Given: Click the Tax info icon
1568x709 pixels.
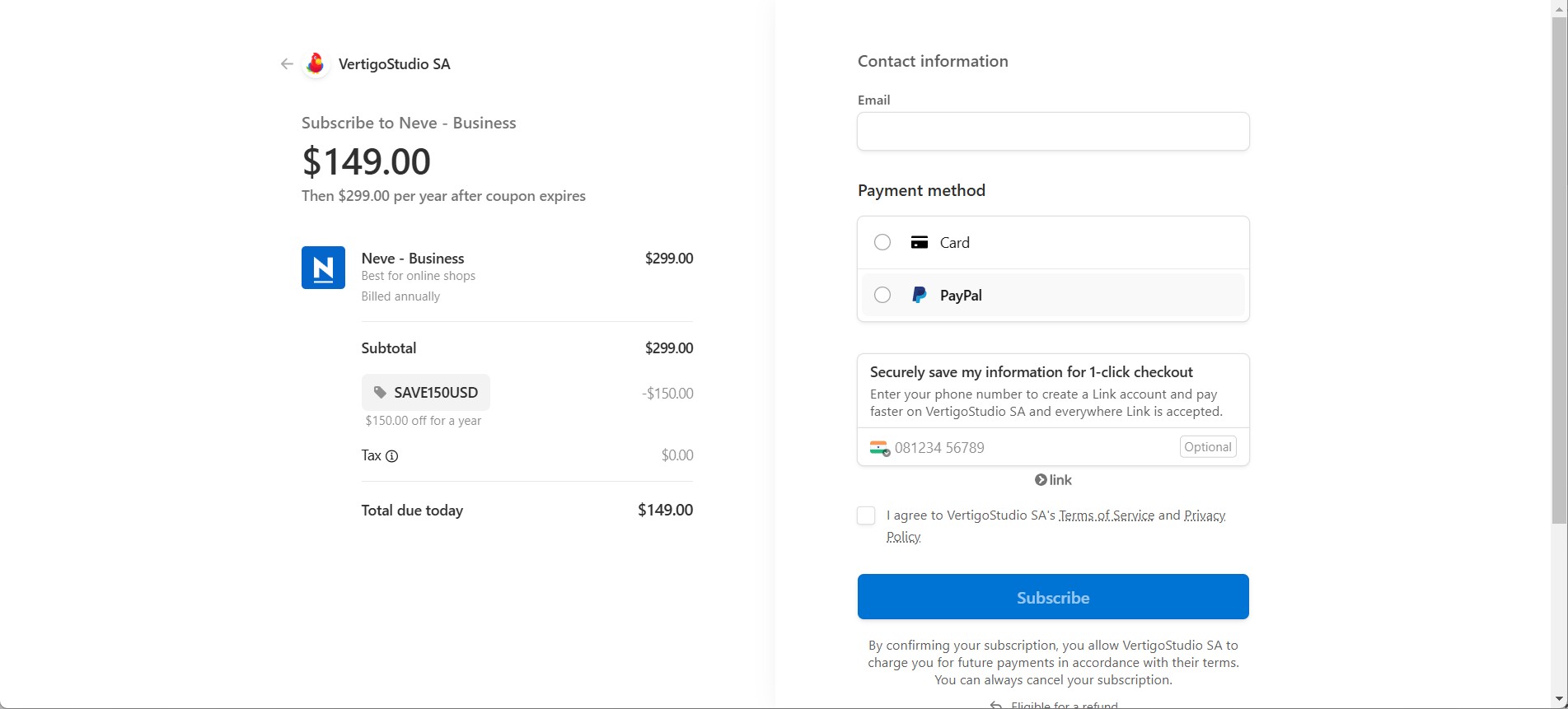Looking at the screenshot, I should 392,456.
